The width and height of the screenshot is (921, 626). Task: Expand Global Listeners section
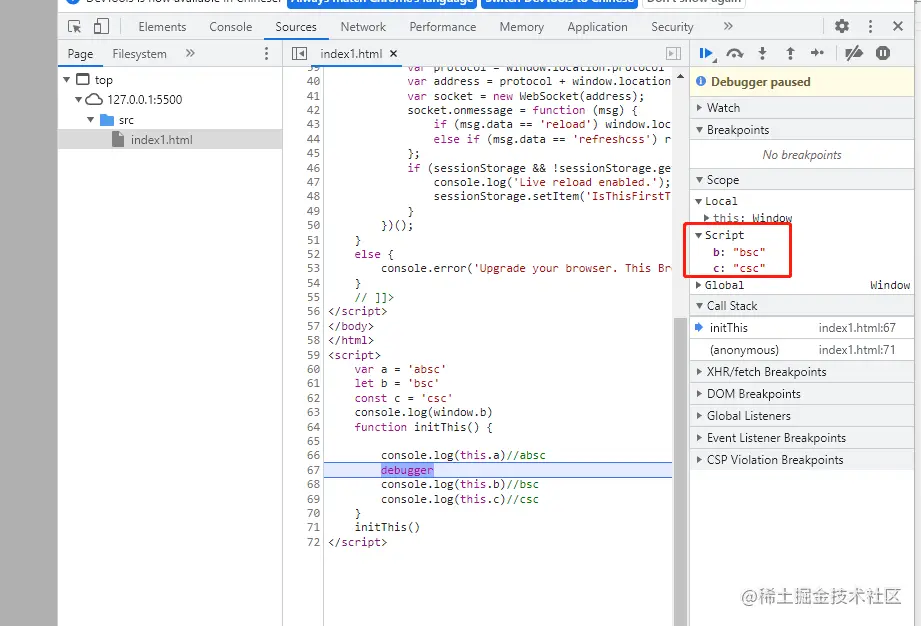click(x=801, y=416)
